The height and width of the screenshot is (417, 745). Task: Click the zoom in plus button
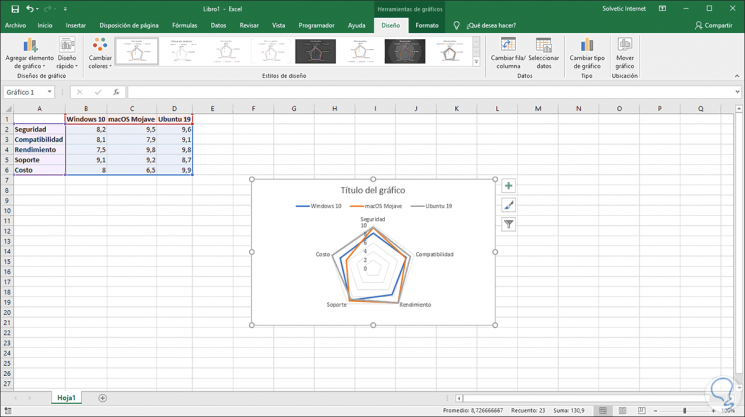coord(713,410)
